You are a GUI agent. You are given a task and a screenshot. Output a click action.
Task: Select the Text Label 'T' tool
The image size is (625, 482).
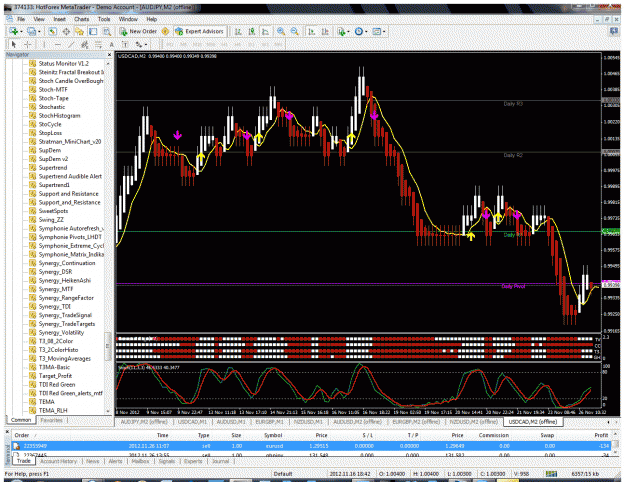pyautogui.click(x=125, y=44)
